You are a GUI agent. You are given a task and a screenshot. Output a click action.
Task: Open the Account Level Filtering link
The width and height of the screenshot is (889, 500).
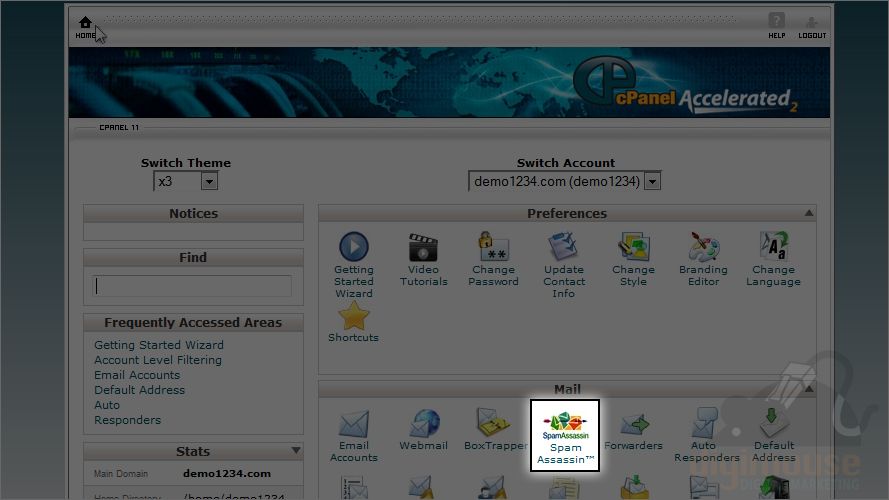(158, 360)
